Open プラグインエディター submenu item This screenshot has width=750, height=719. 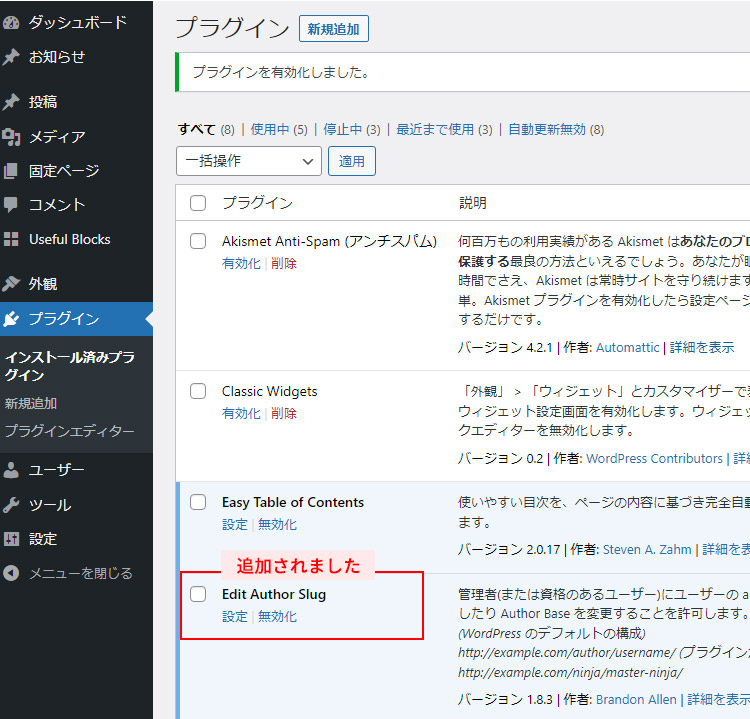70,431
